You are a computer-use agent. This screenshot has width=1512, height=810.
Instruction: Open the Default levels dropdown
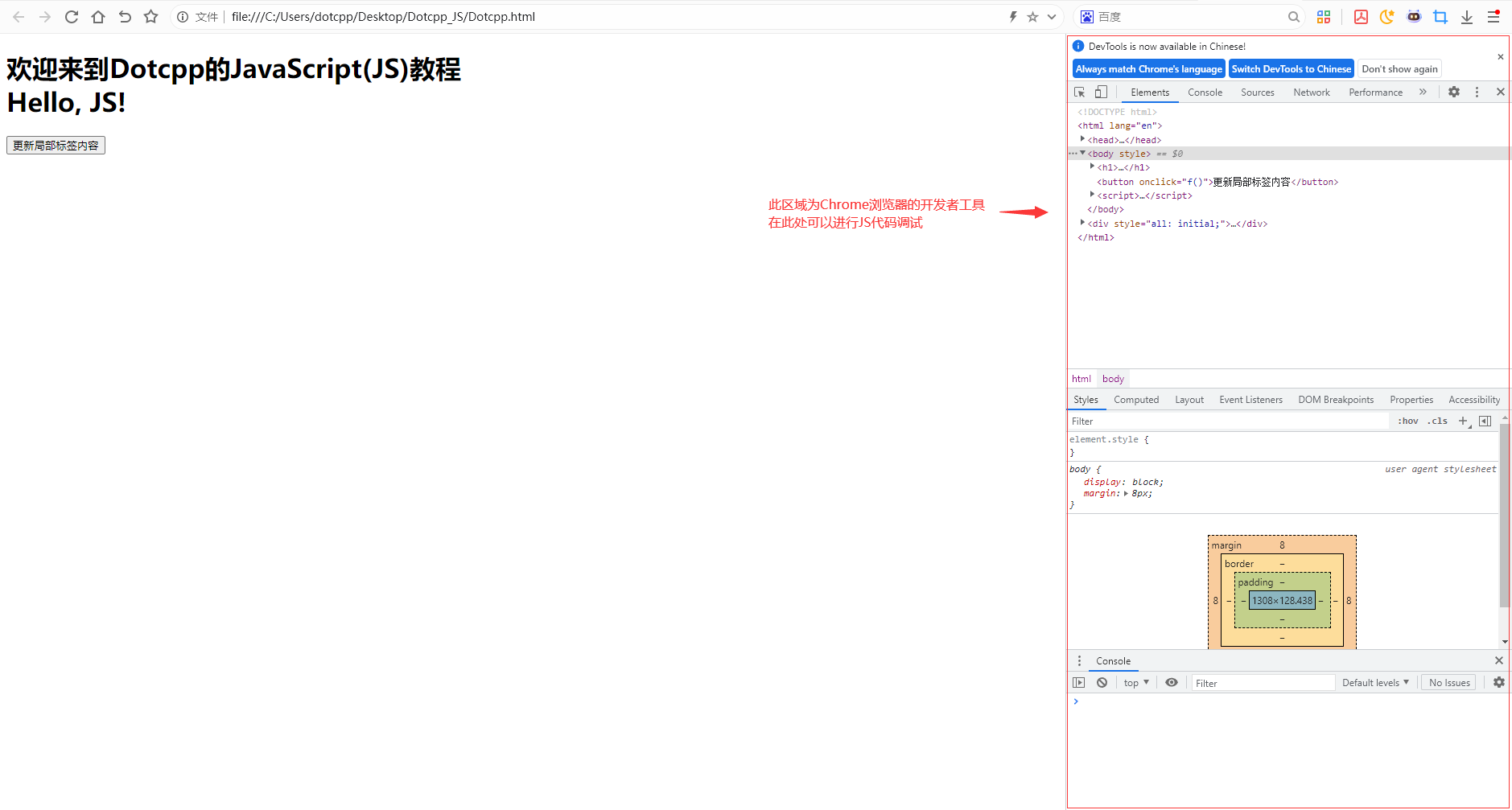[x=1375, y=682]
